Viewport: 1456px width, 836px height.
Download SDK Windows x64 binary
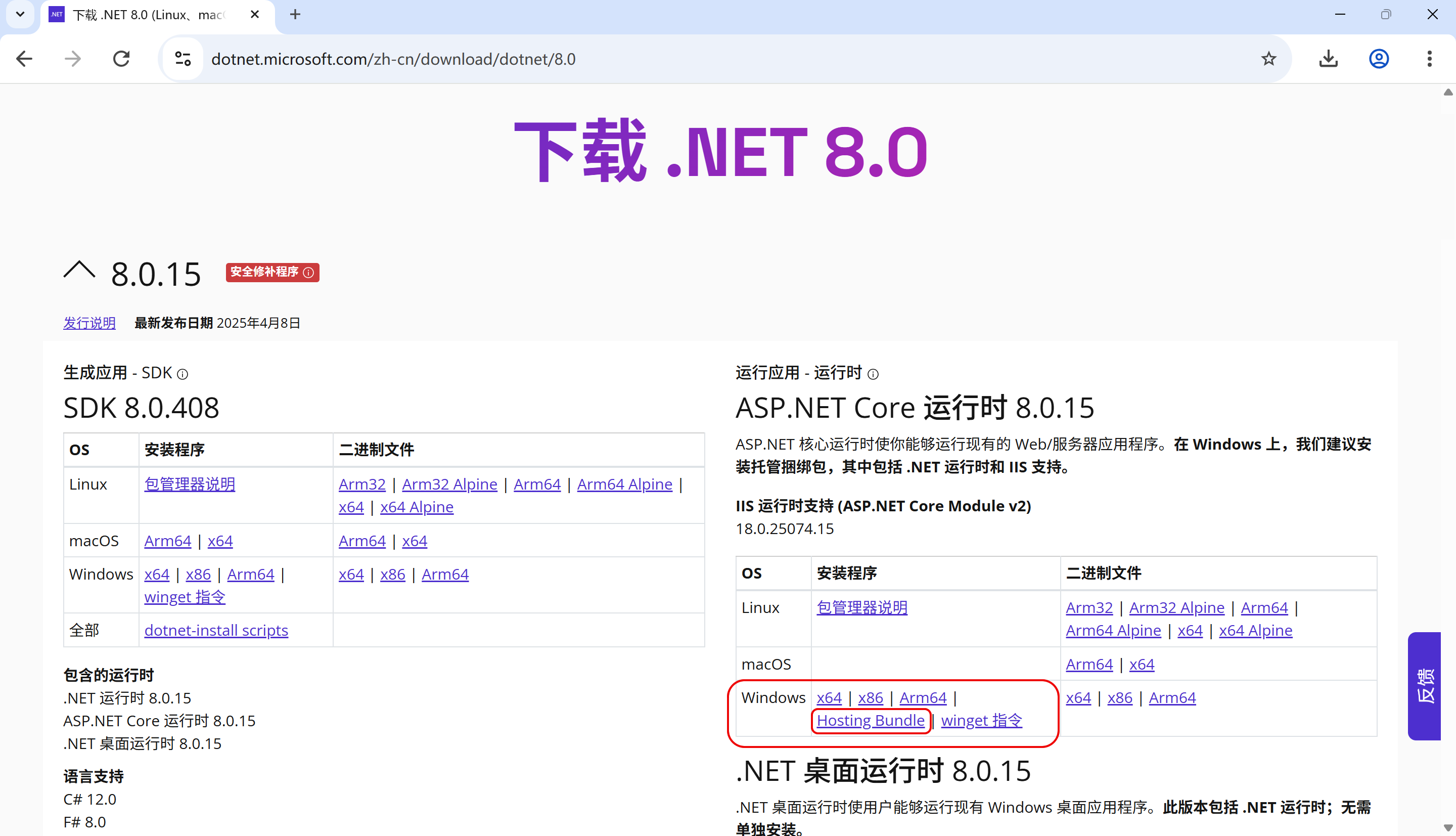(351, 574)
